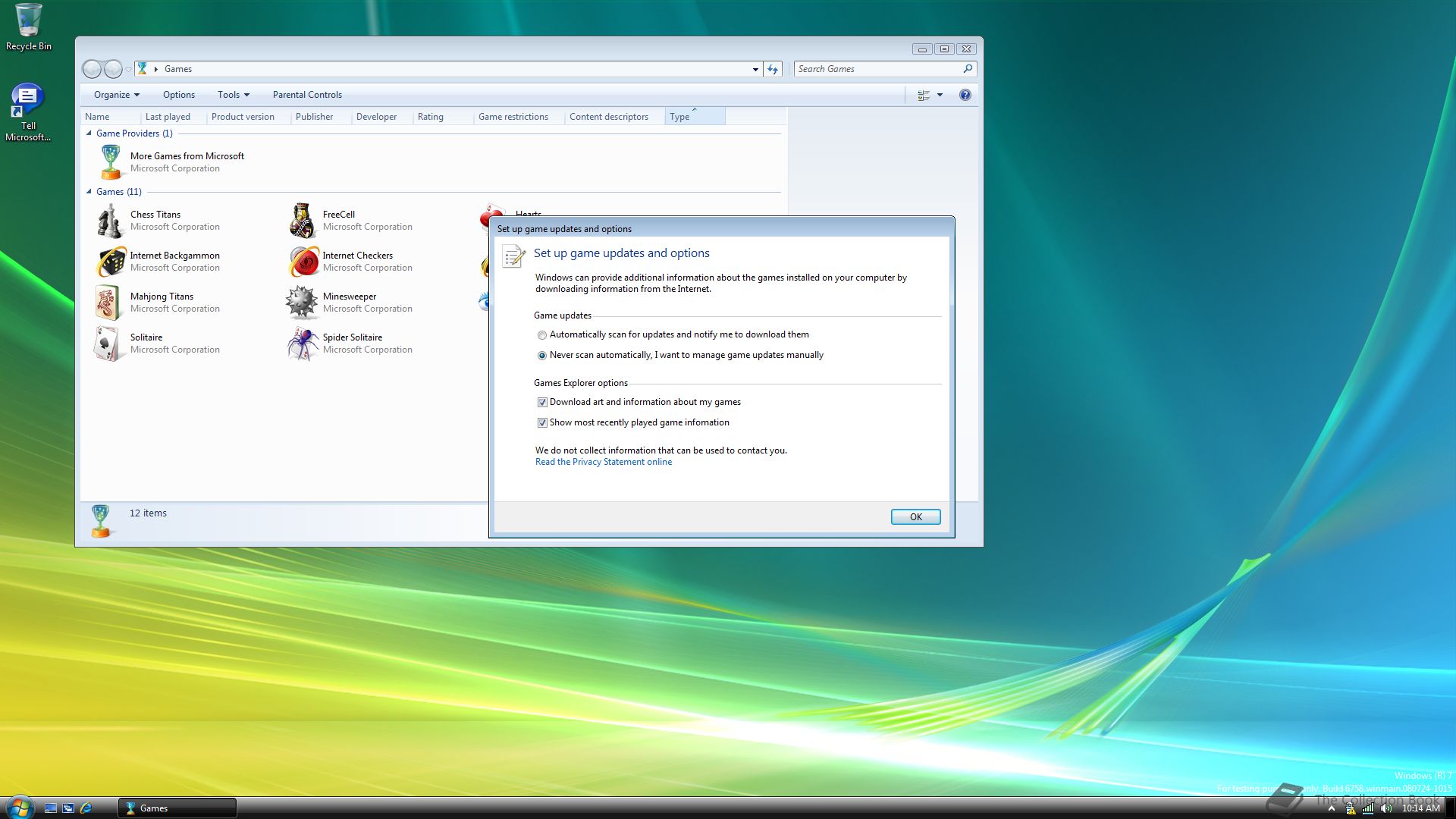The height and width of the screenshot is (819, 1456).
Task: Open the Windows Start orb
Action: 20,806
